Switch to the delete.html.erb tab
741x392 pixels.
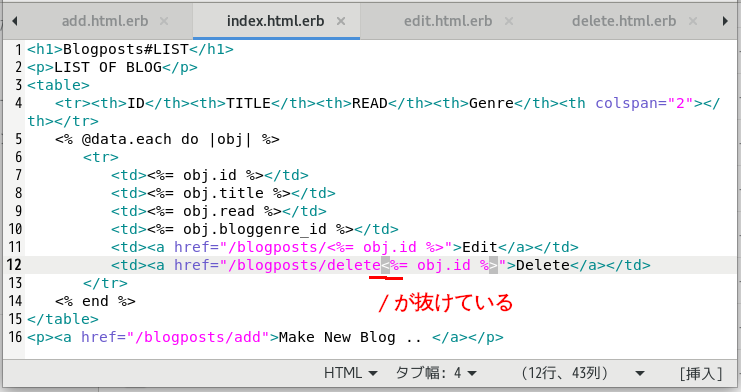(624, 21)
